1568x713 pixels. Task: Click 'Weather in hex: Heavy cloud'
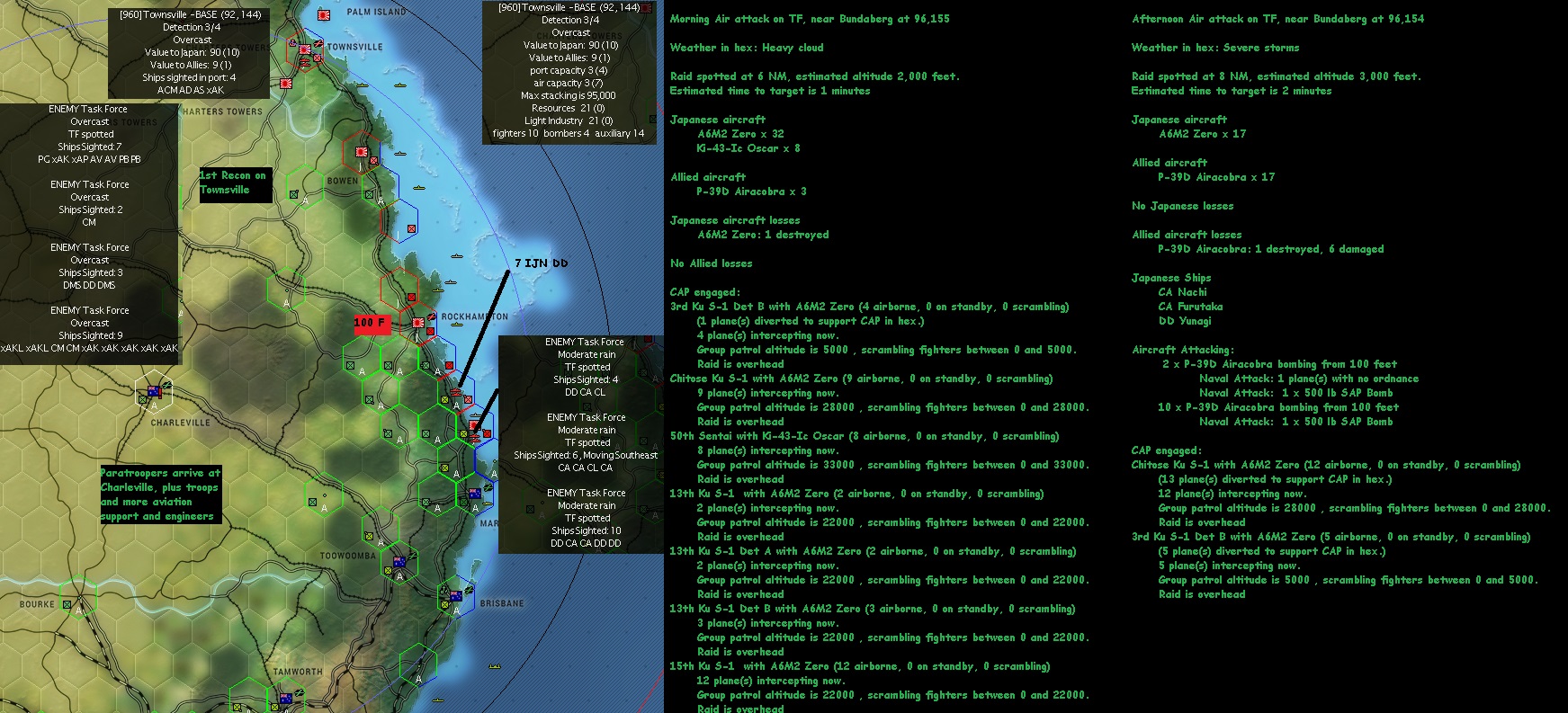click(747, 48)
